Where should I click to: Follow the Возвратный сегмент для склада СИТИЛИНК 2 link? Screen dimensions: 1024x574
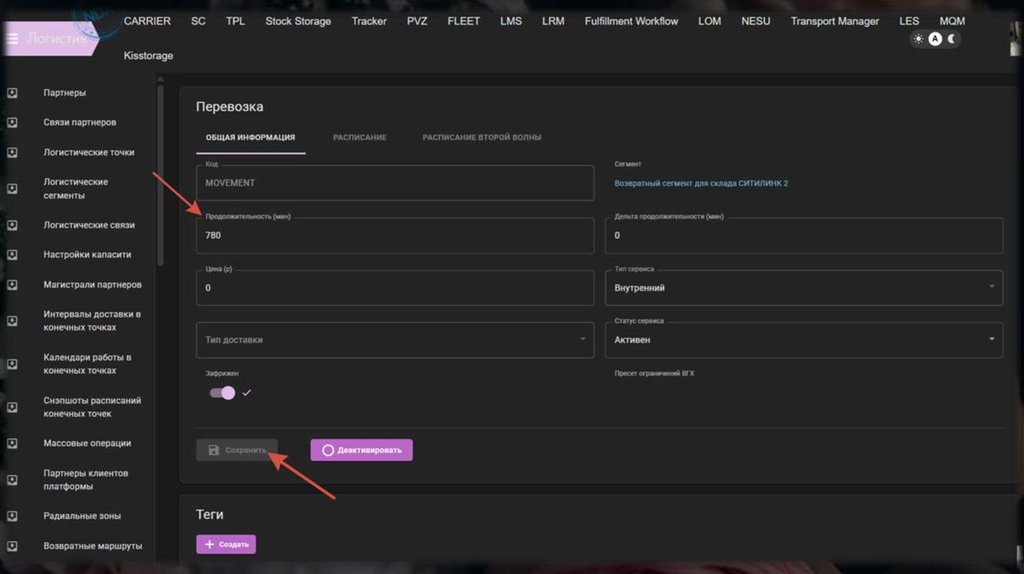point(701,183)
